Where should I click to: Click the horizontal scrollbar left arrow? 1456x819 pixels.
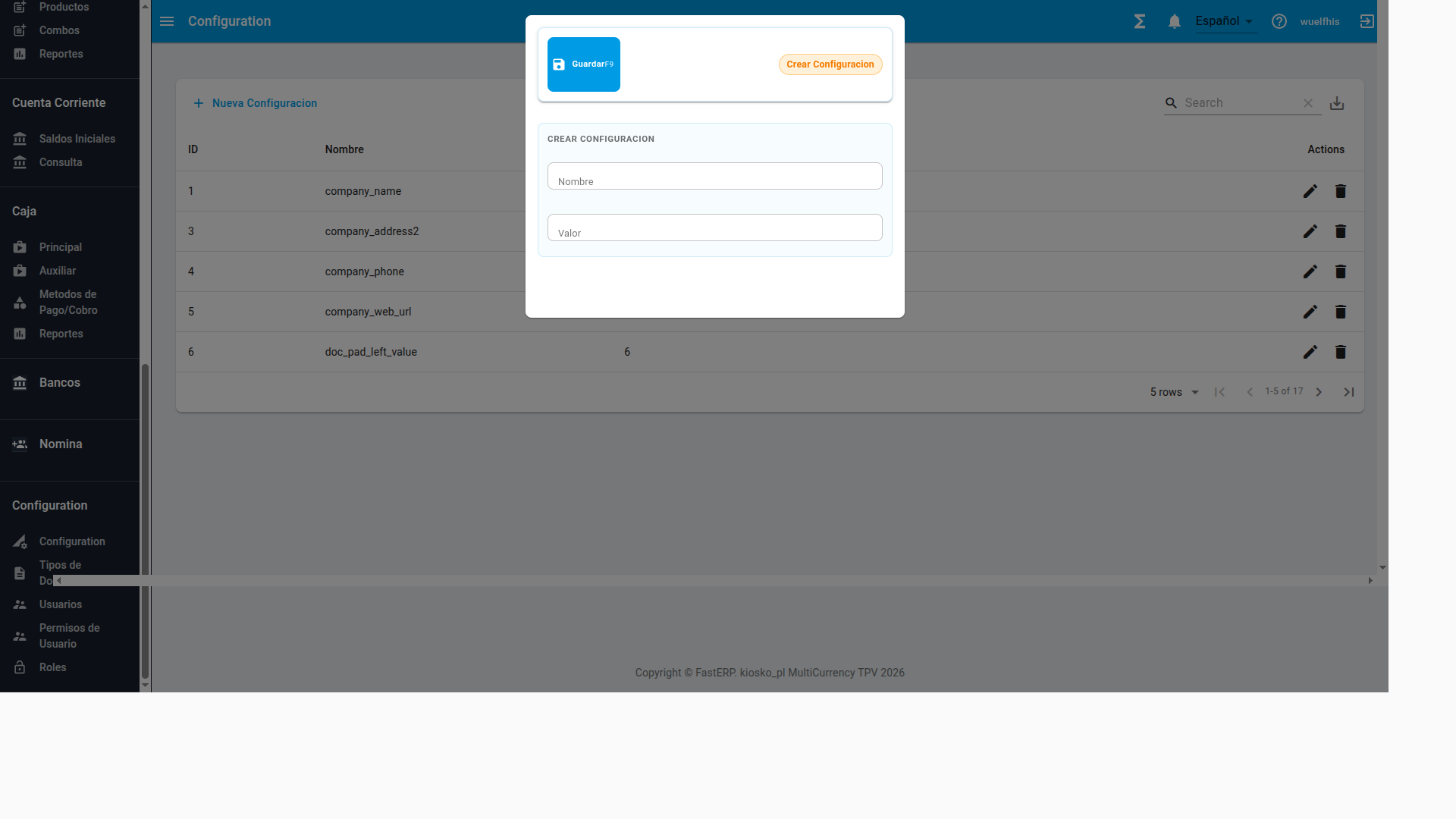(58, 581)
